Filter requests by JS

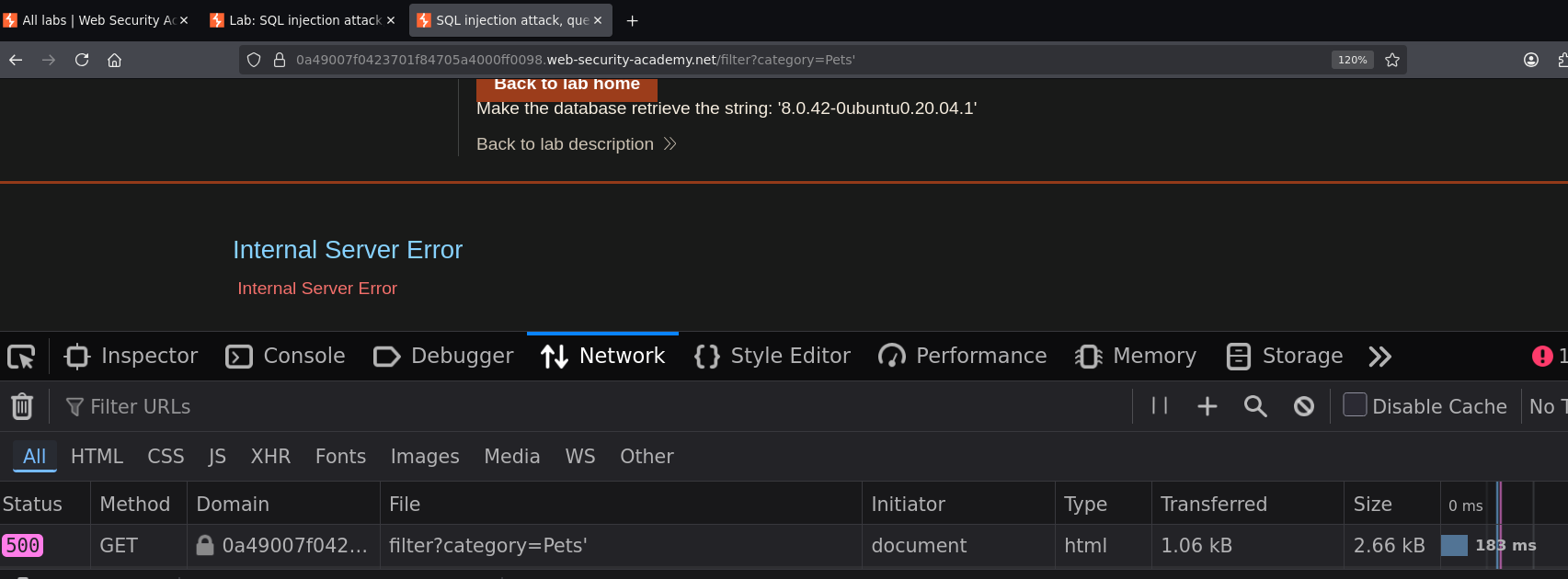[217, 457]
